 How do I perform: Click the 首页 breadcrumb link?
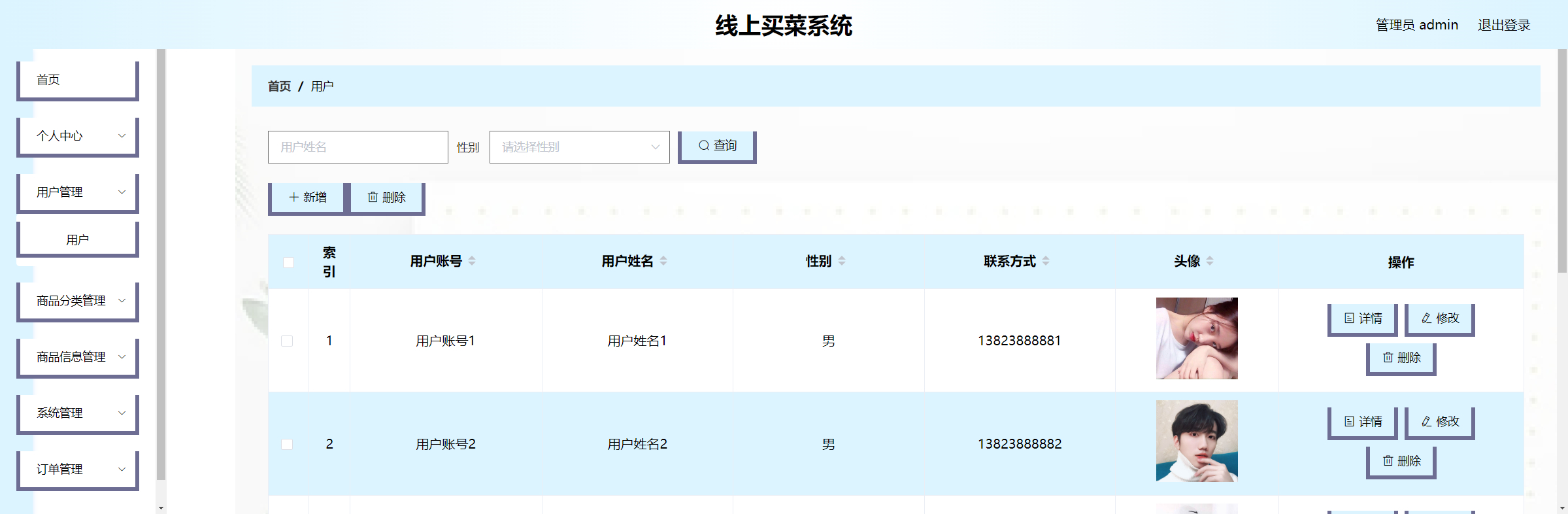[x=279, y=86]
